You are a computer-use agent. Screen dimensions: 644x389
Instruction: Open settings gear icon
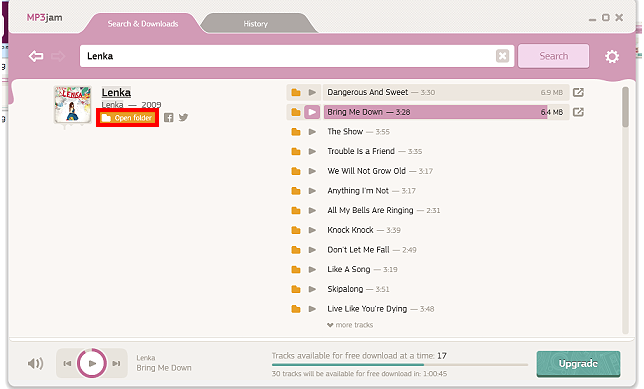coord(612,56)
